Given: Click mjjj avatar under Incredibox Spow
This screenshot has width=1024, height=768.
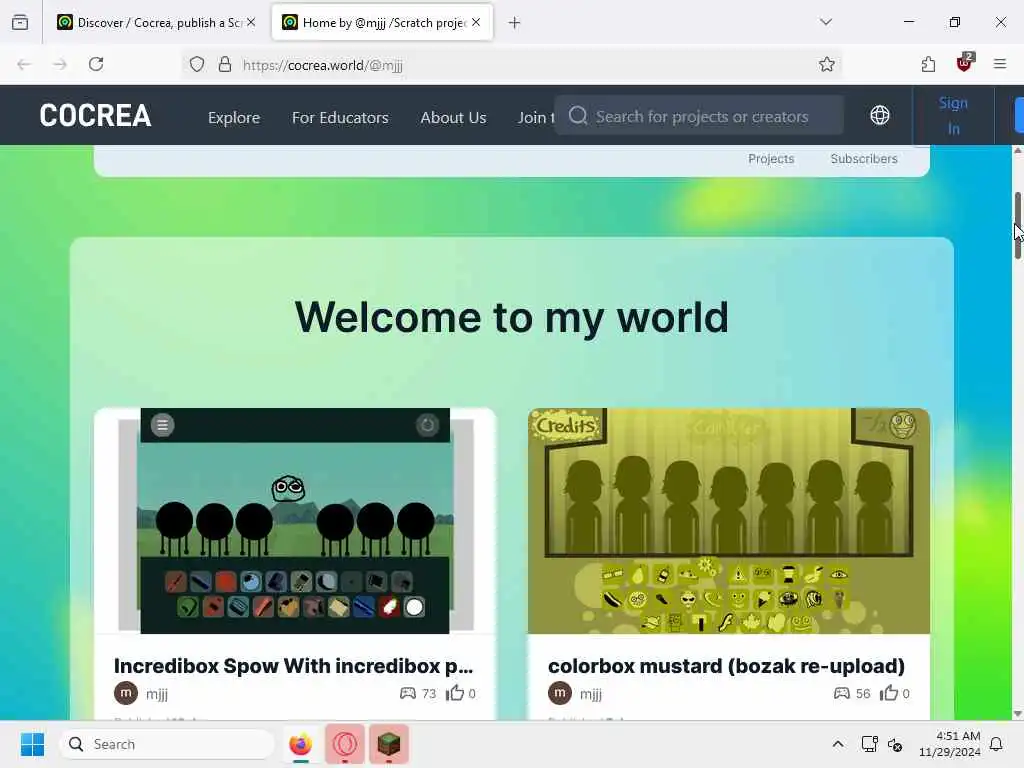Looking at the screenshot, I should [x=126, y=693].
